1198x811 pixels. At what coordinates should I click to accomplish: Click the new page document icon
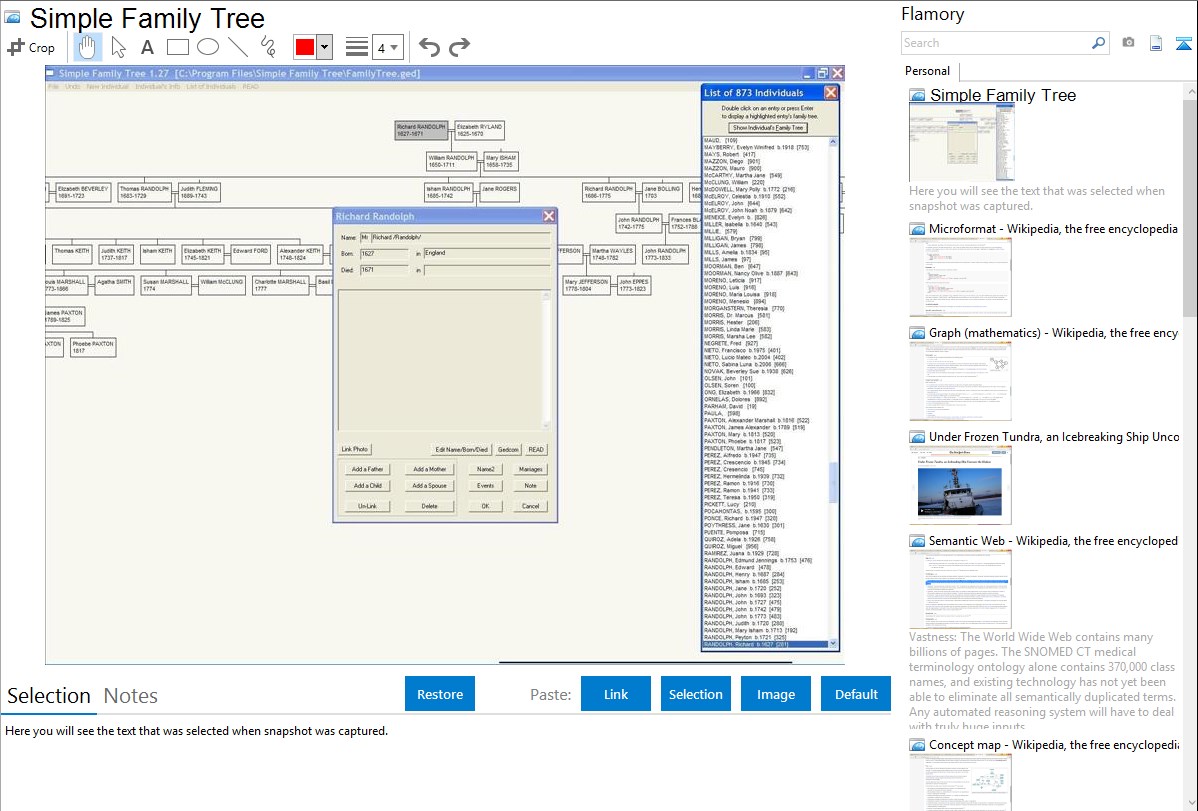coord(1156,43)
